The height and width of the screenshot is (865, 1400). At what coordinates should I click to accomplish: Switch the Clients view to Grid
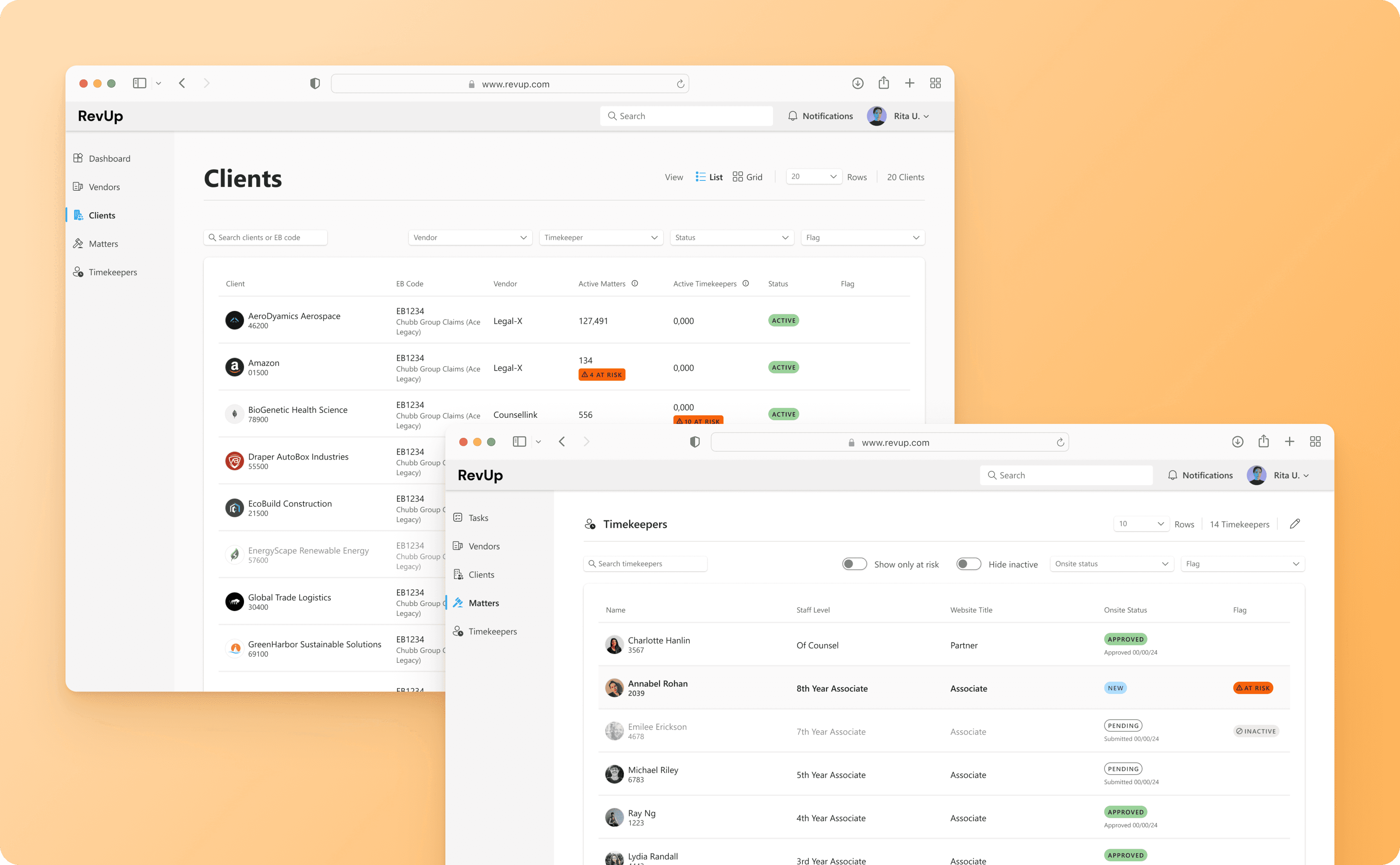[x=747, y=177]
